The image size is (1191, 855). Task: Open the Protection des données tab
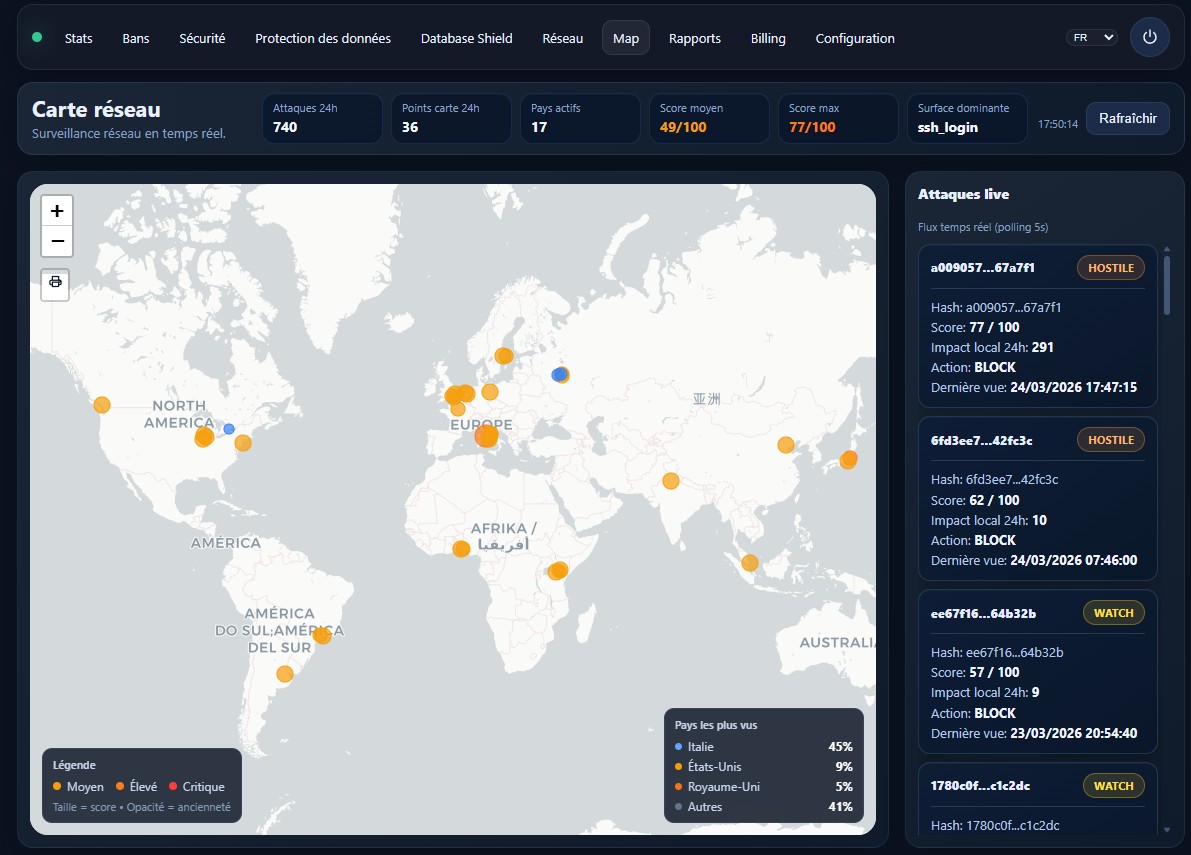pyautogui.click(x=323, y=38)
